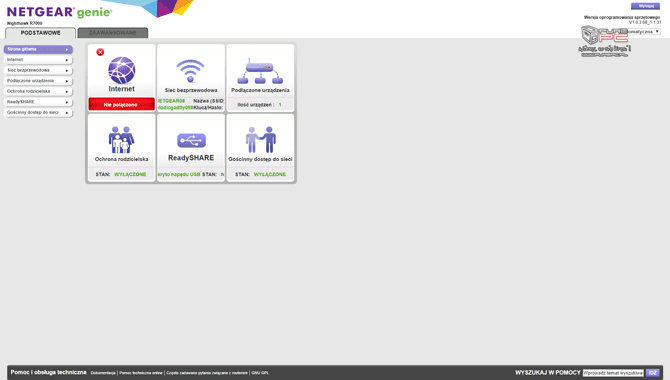Open the family icon for Ochrona rodzicielska
The image size is (670, 380).
point(121,140)
